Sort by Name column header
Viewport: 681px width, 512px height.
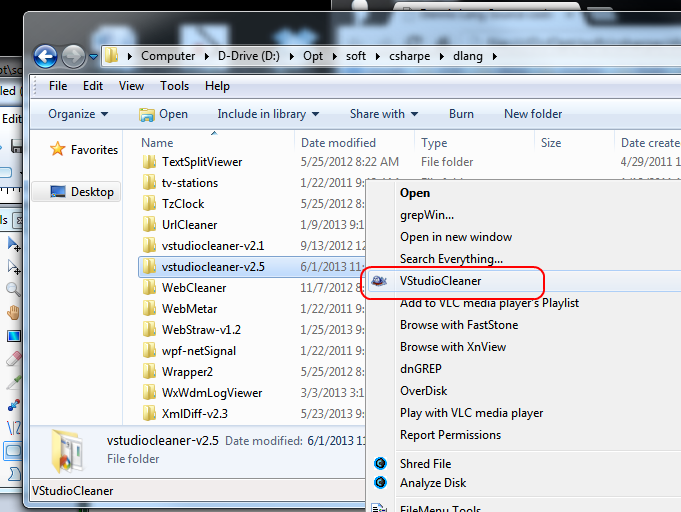157,143
